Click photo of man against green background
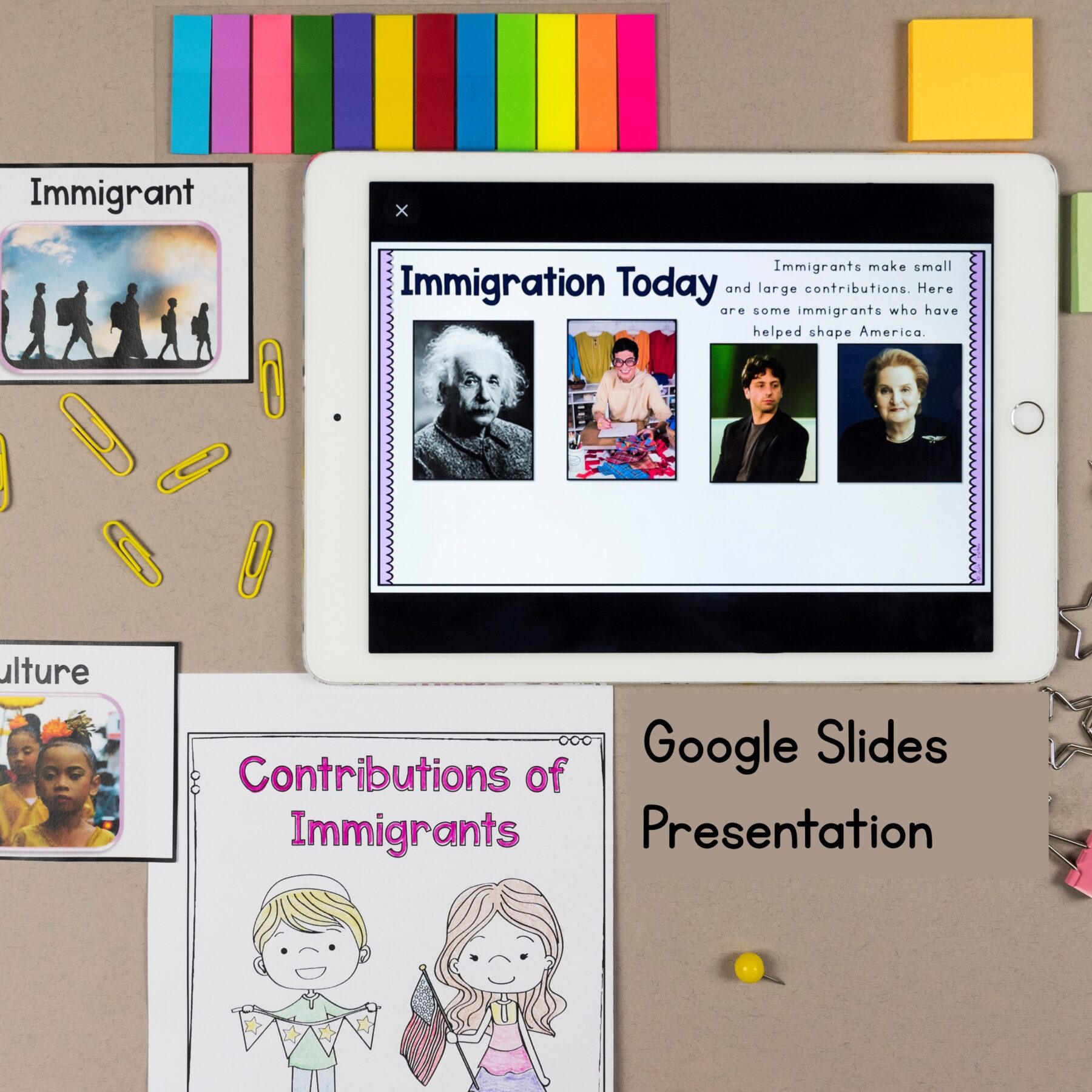The height and width of the screenshot is (1092, 1092). pos(764,413)
